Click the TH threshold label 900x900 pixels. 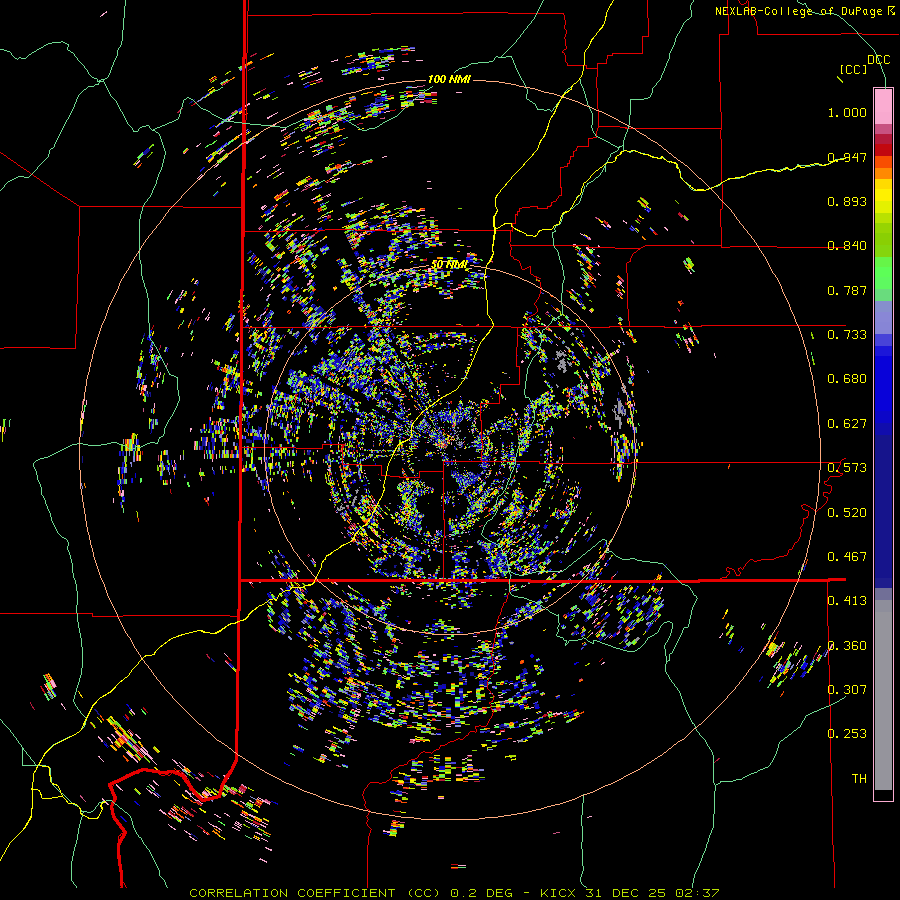coord(859,779)
